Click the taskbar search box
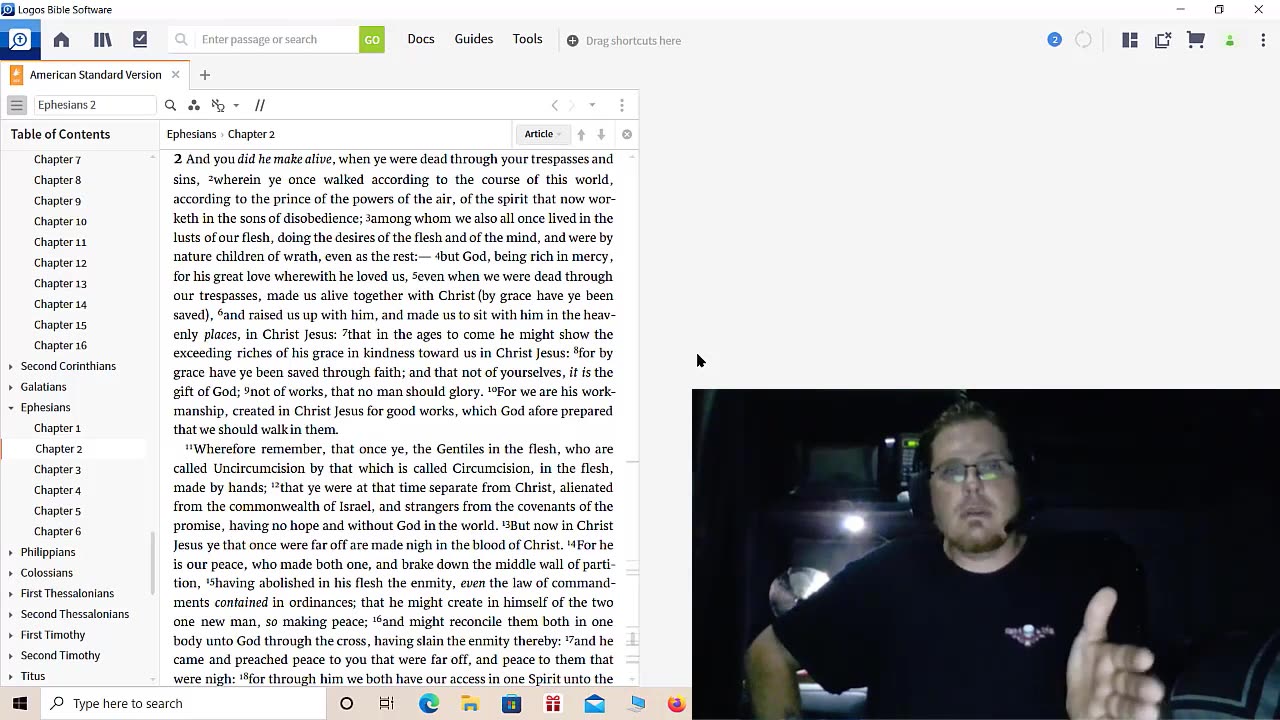The image size is (1280, 720). [x=184, y=703]
